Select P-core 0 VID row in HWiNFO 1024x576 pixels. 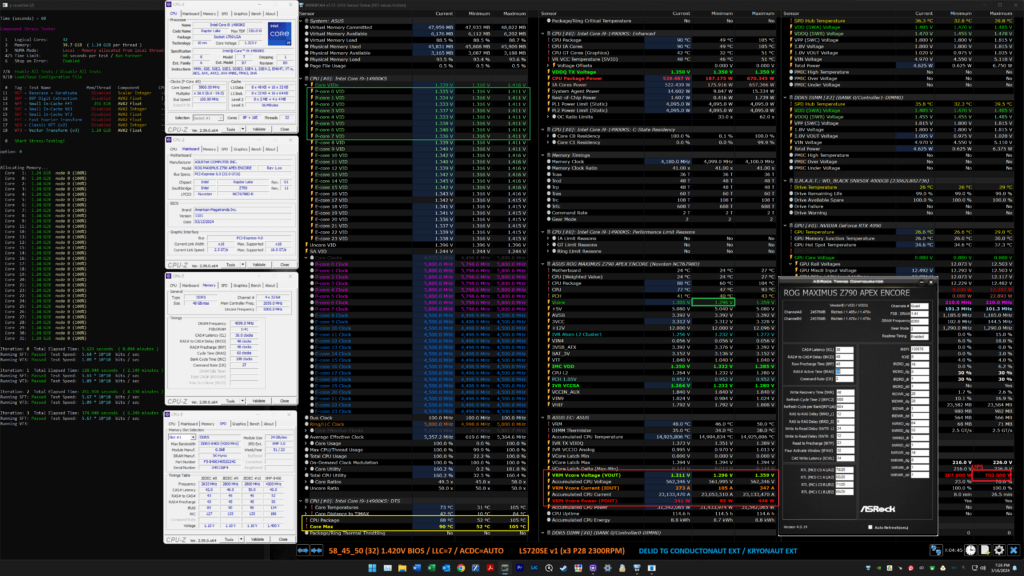tap(419, 91)
